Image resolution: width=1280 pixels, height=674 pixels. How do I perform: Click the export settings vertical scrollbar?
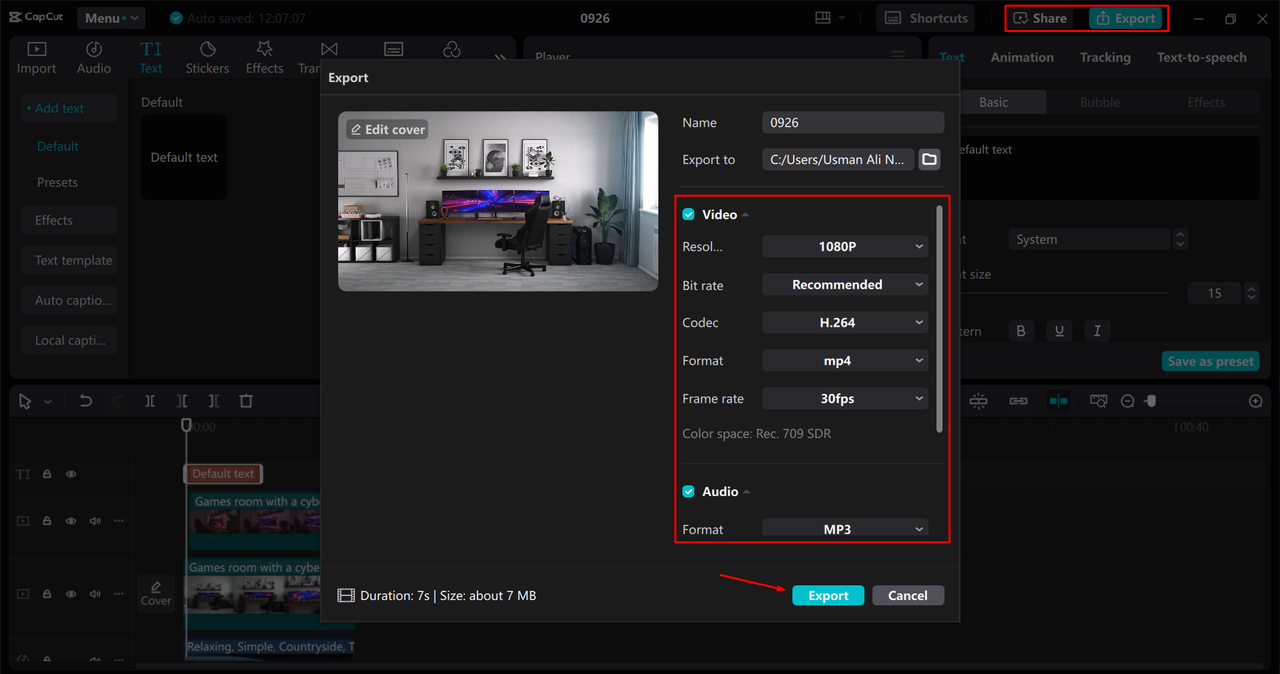coord(939,320)
